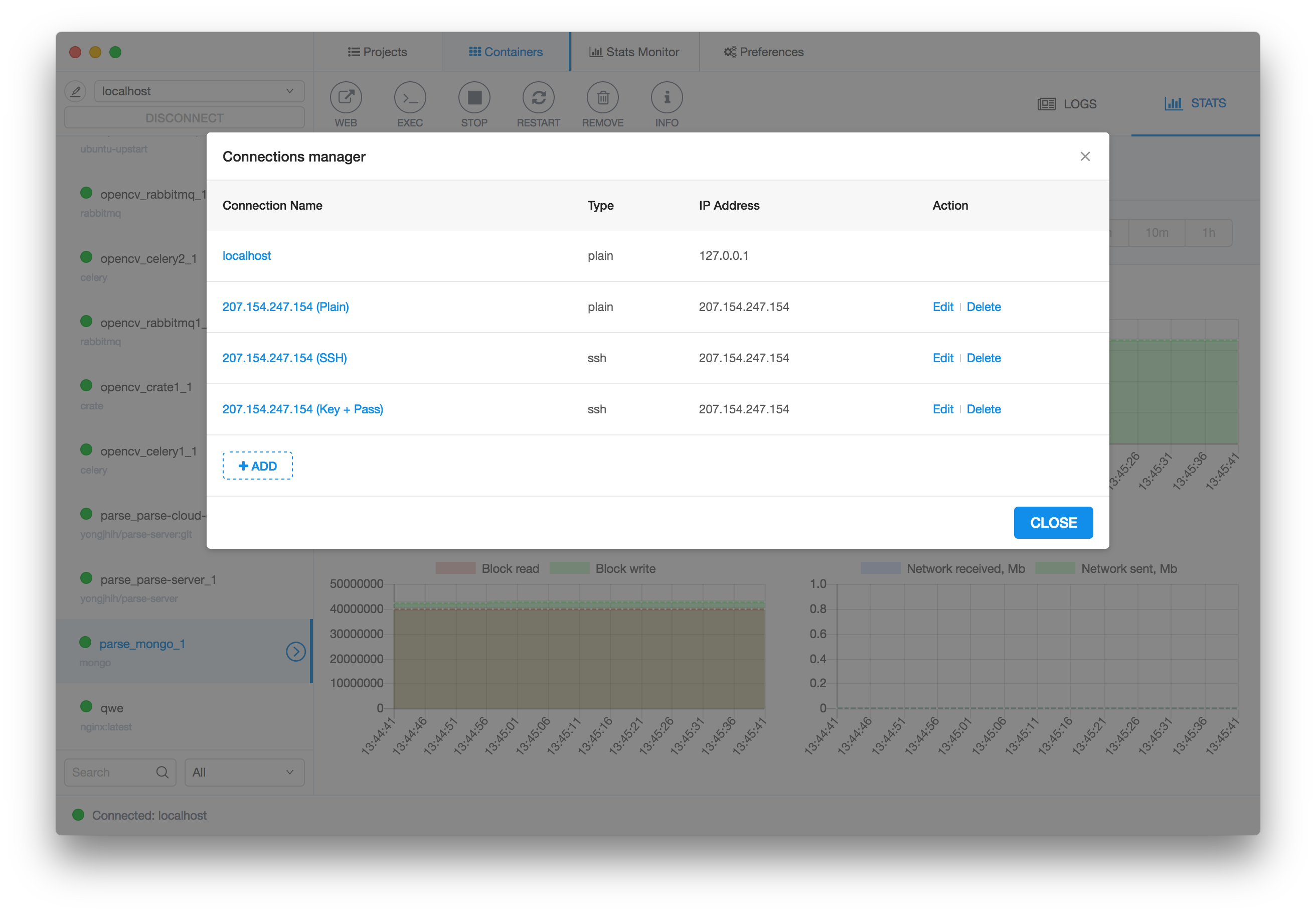1316x915 pixels.
Task: Delete the 207.154.247.154 (SSH) connection
Action: coord(983,358)
